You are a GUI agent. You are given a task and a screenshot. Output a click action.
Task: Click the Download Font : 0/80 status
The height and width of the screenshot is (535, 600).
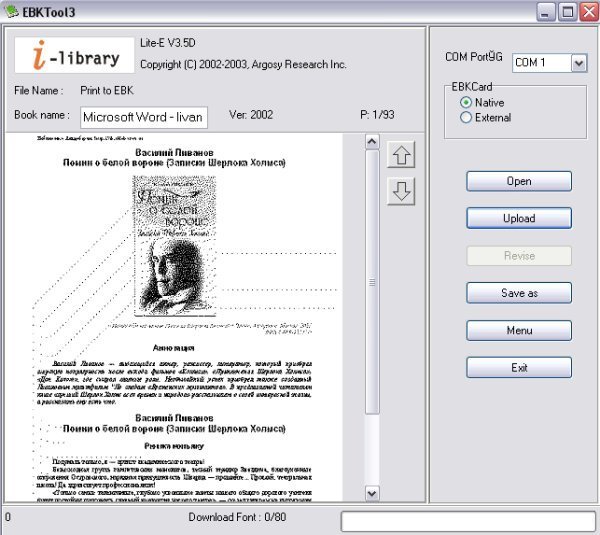[x=237, y=517]
